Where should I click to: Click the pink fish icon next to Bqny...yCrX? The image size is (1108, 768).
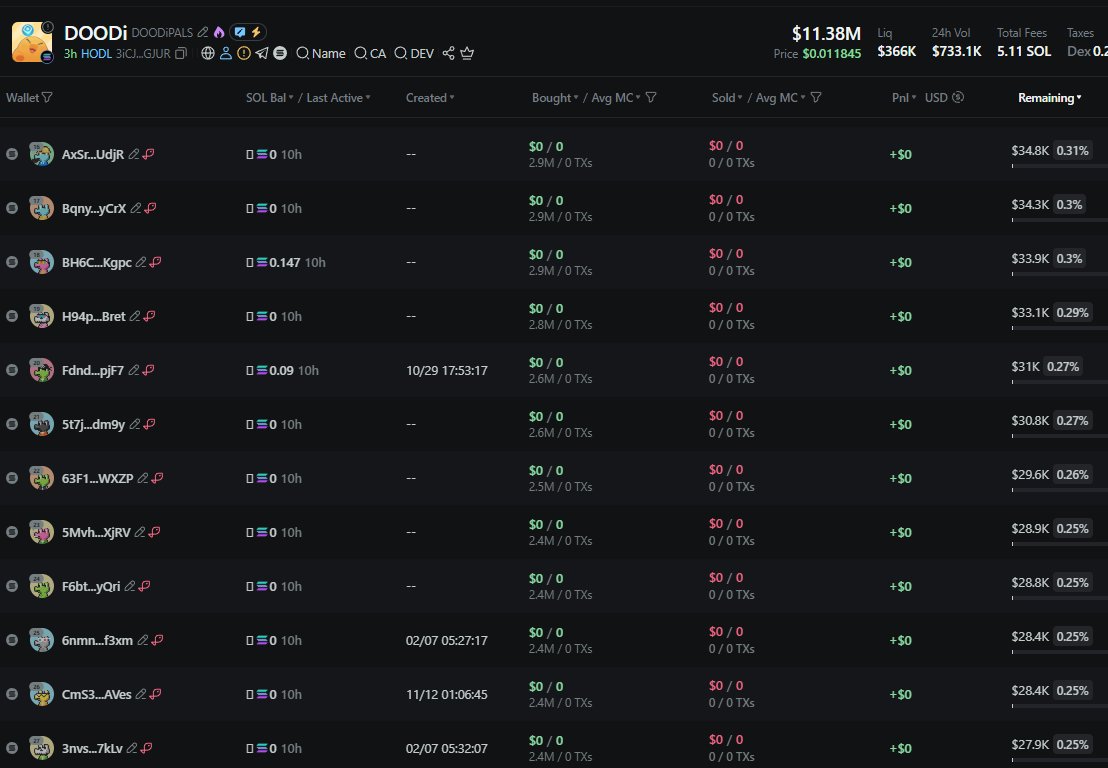pyautogui.click(x=151, y=208)
